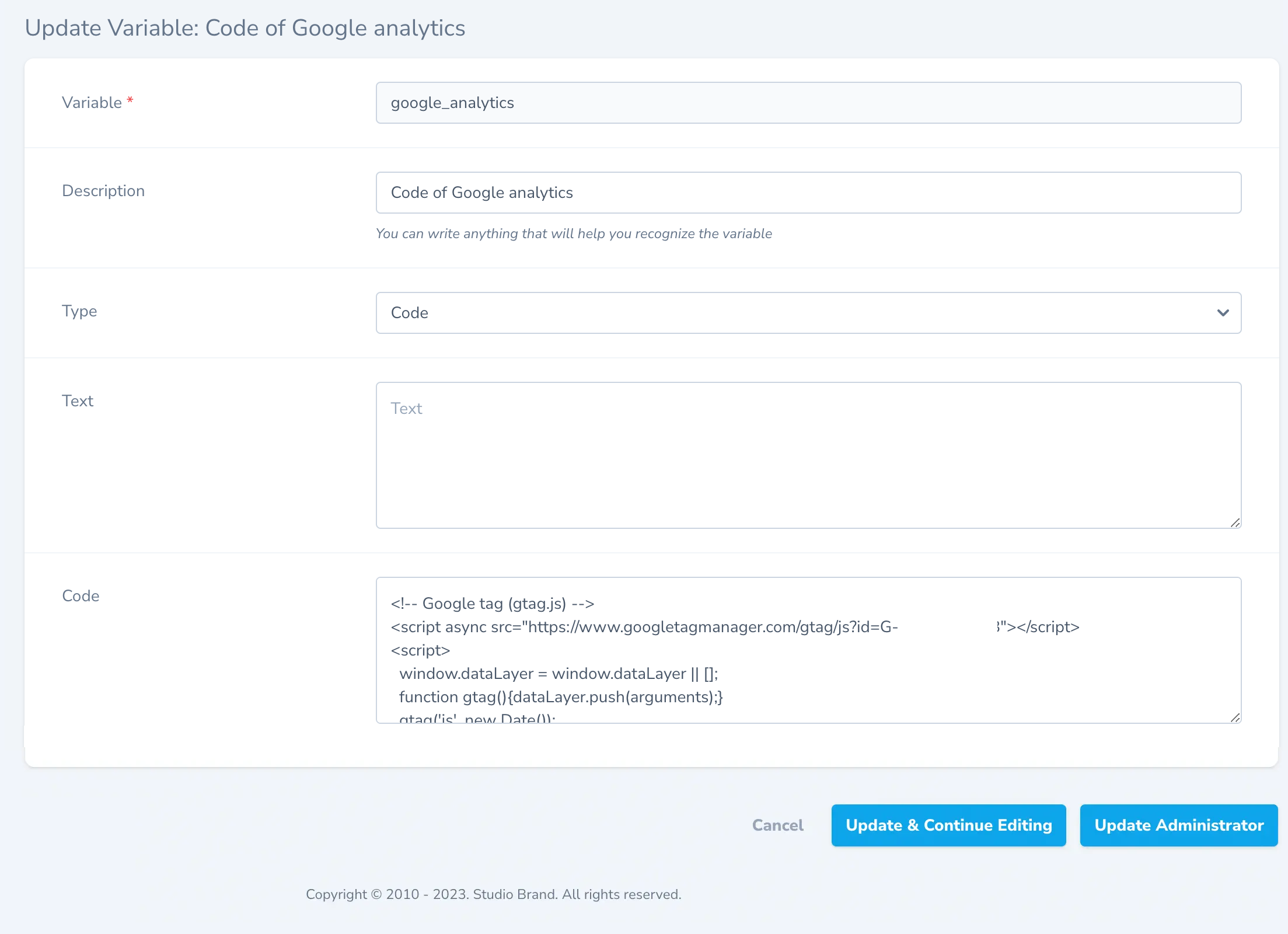Click Update & Continue Editing
Image resolution: width=1288 pixels, height=934 pixels.
(x=948, y=825)
